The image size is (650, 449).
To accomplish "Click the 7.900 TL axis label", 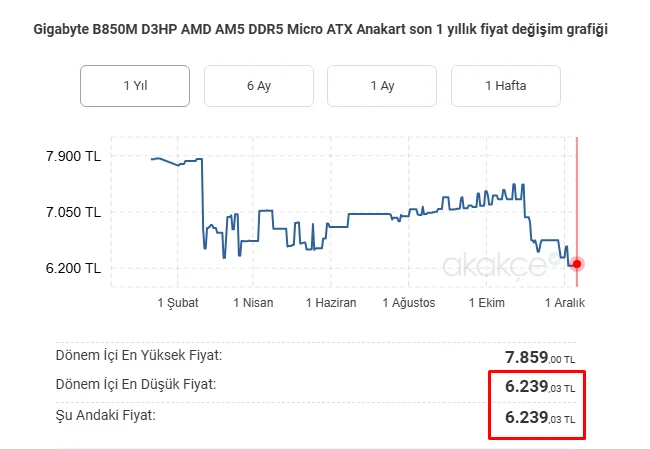I will pyautogui.click(x=74, y=156).
